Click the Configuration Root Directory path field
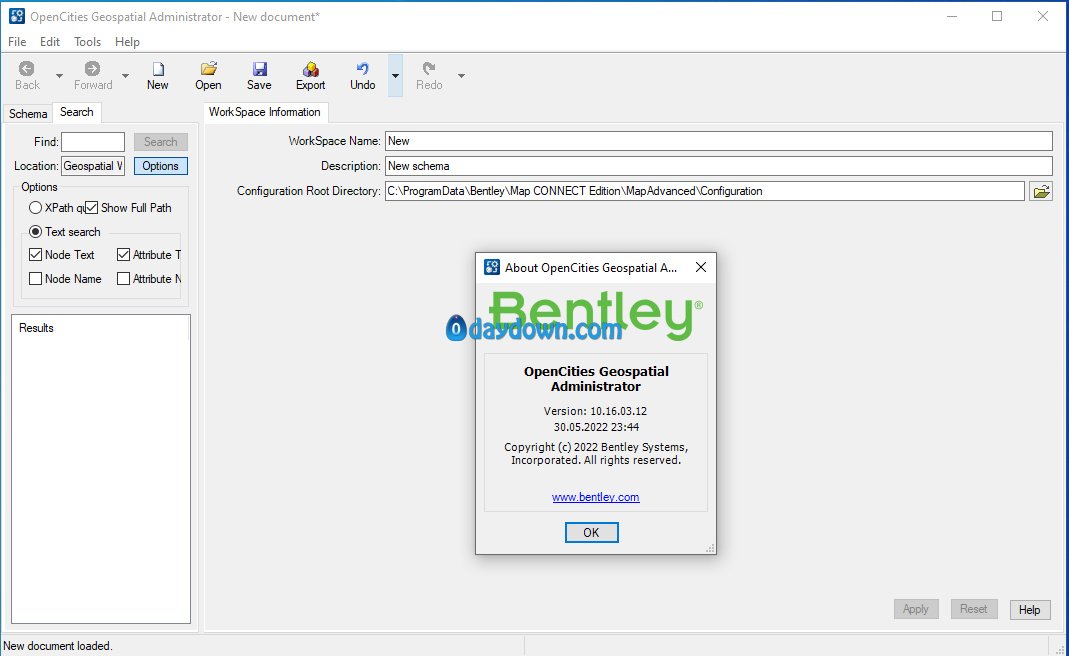The height and width of the screenshot is (656, 1069). pos(704,191)
